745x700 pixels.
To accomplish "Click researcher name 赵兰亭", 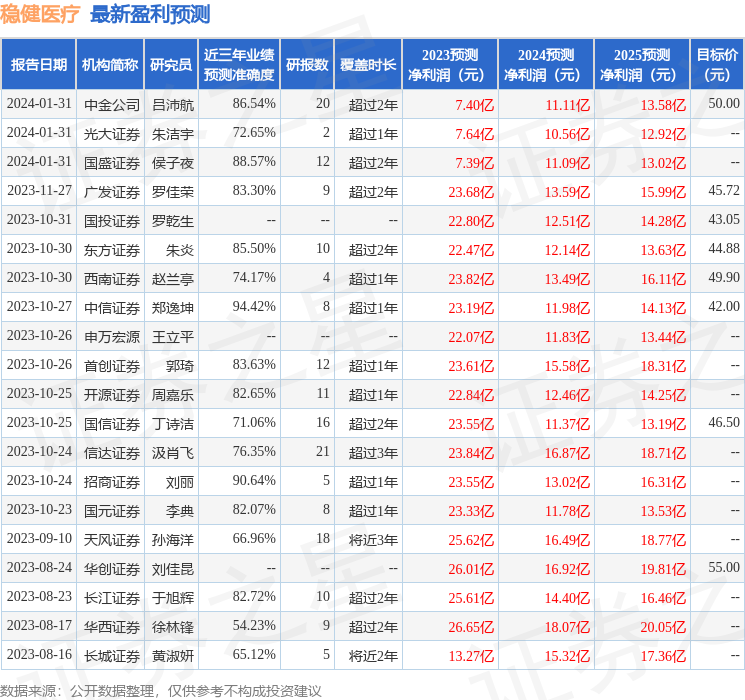I will (x=173, y=278).
